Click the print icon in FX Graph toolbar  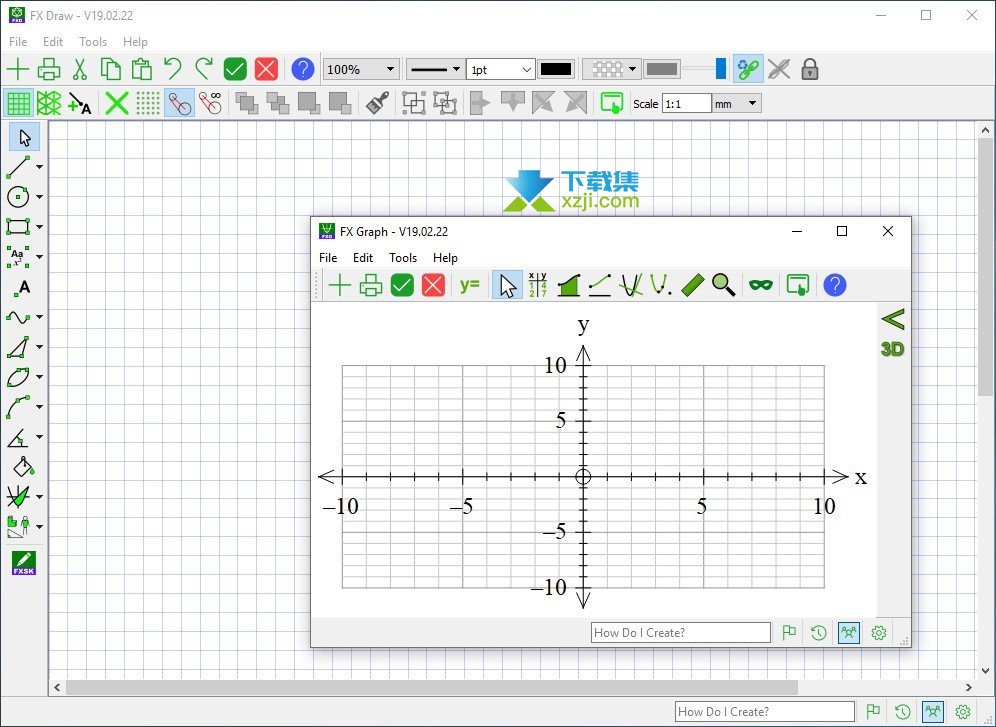pyautogui.click(x=371, y=285)
